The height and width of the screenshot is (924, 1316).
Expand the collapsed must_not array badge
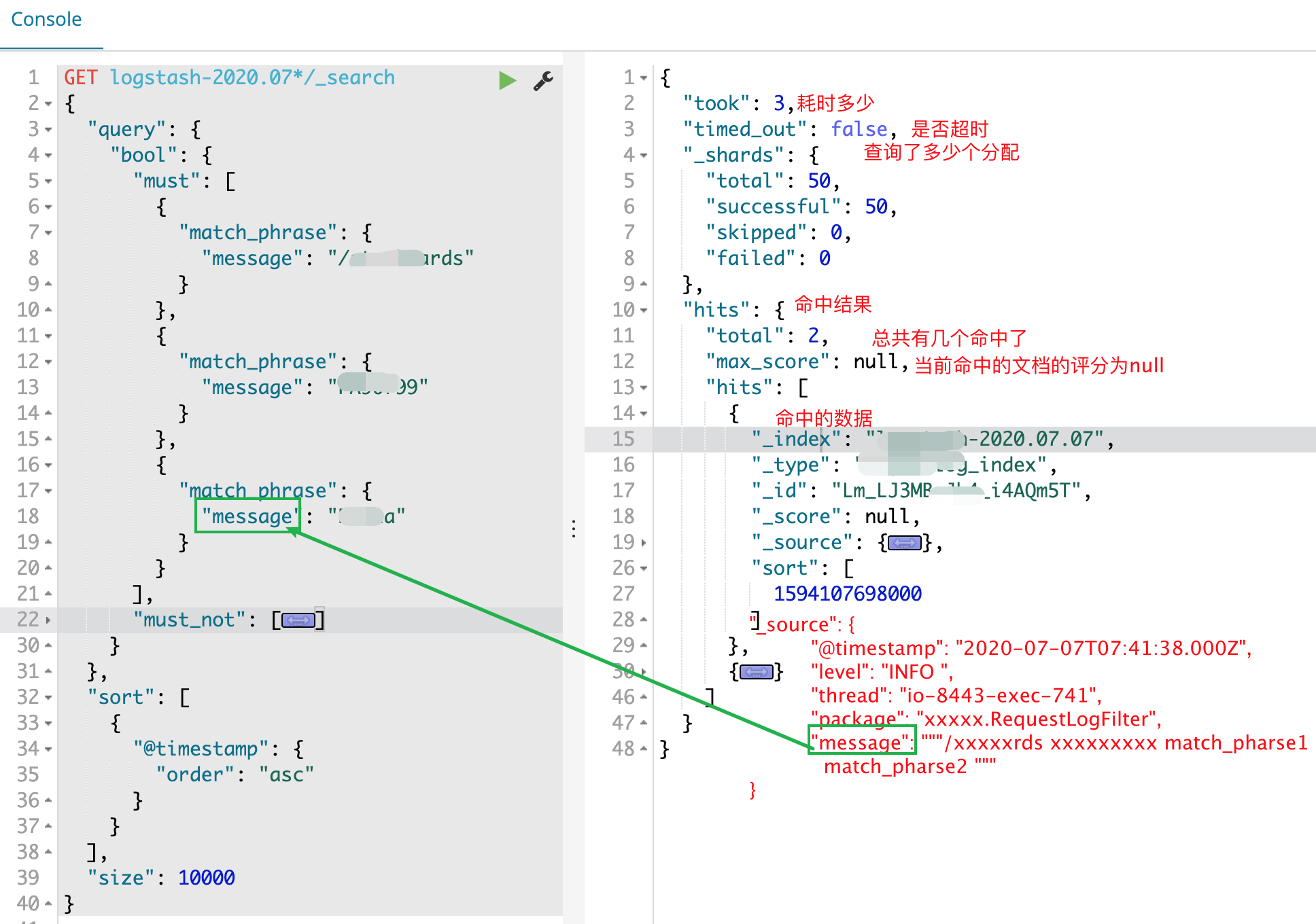[298, 620]
